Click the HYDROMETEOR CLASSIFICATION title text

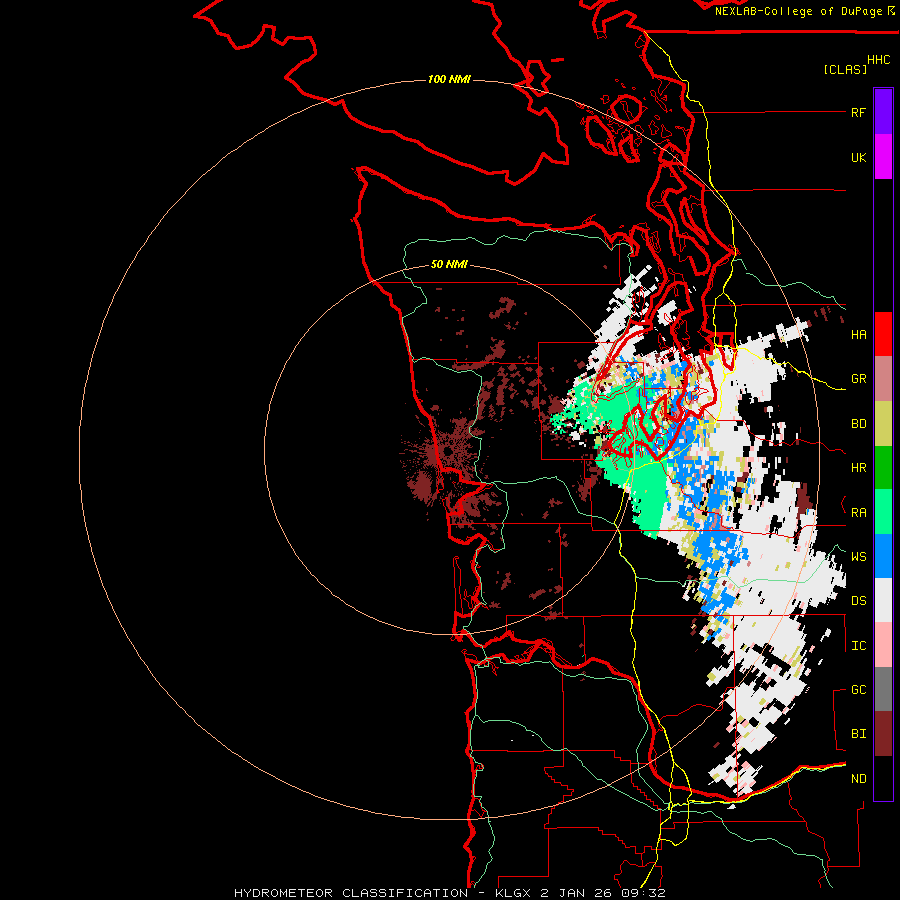[351, 893]
